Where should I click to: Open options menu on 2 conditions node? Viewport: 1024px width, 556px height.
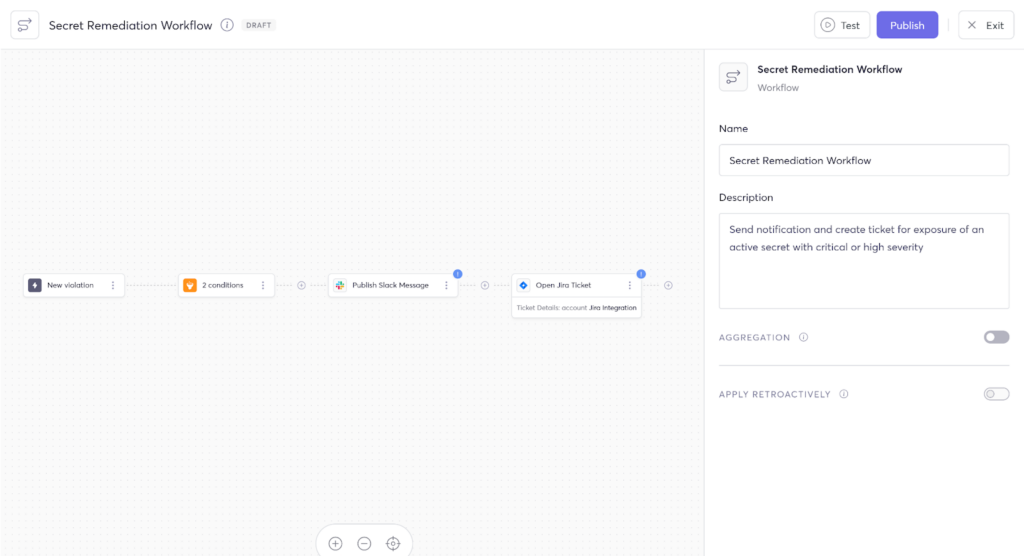(x=263, y=285)
